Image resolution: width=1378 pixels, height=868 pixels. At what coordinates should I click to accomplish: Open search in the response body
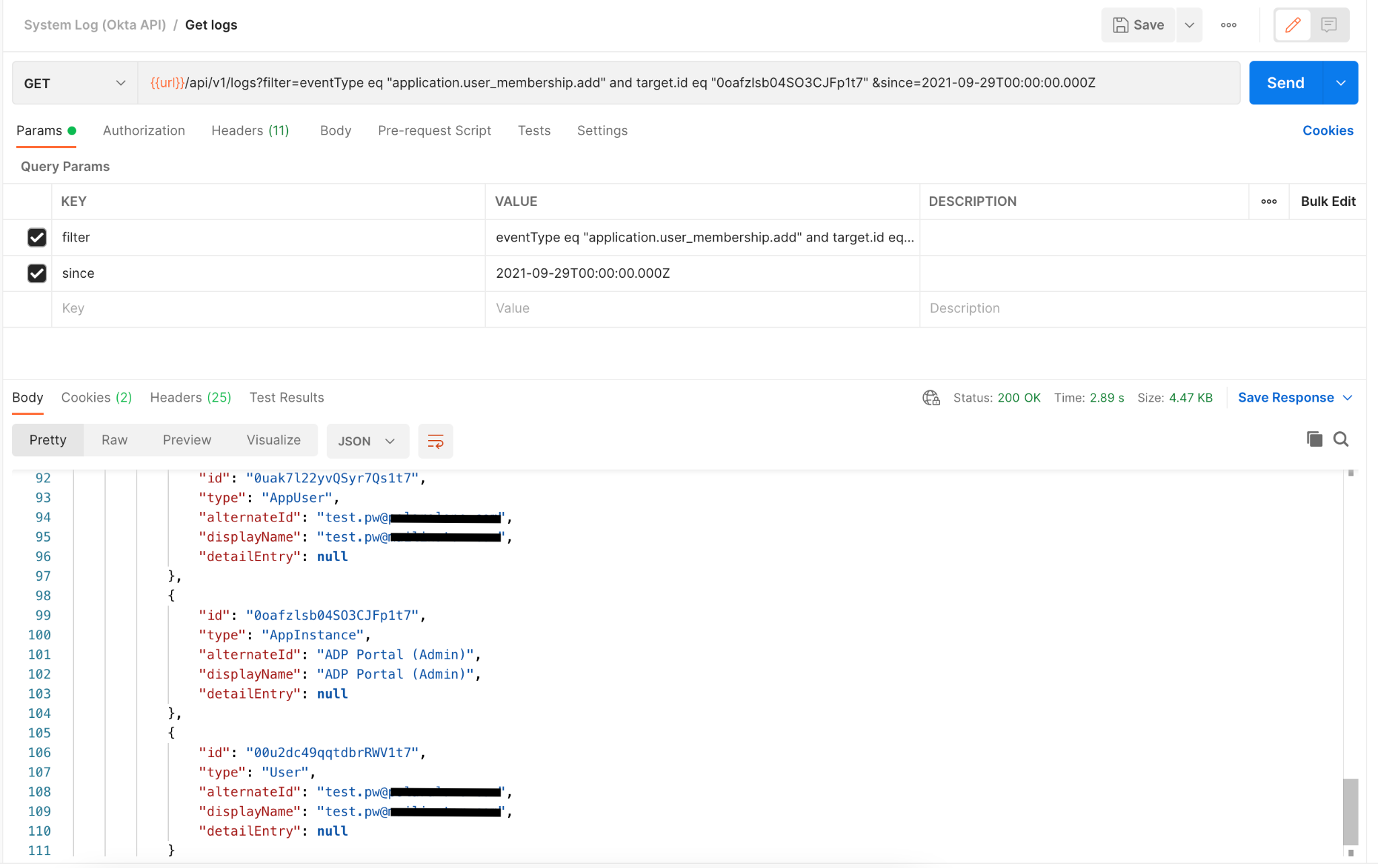point(1341,439)
